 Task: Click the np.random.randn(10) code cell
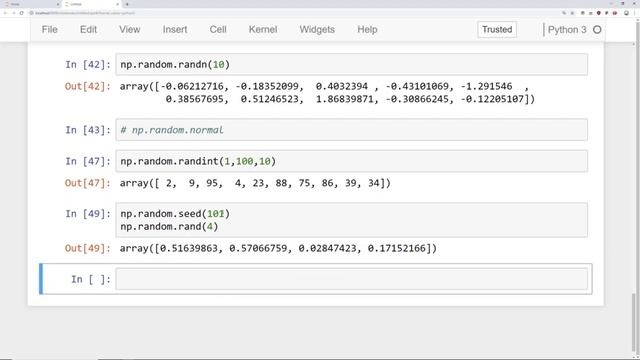coord(351,64)
